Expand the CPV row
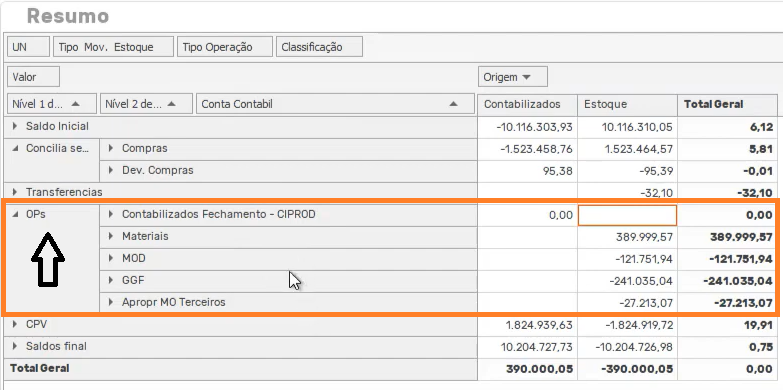Image resolution: width=783 pixels, height=390 pixels. pyautogui.click(x=15, y=325)
